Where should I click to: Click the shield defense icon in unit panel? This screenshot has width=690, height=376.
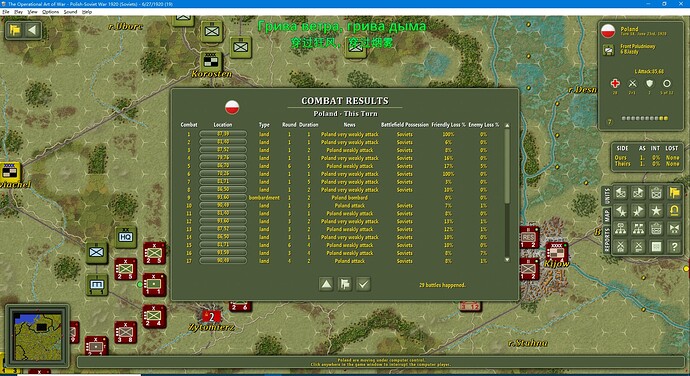click(x=650, y=83)
